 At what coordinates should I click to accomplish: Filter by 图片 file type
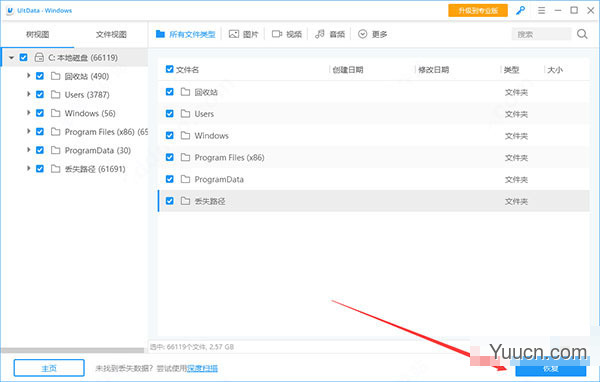243,34
